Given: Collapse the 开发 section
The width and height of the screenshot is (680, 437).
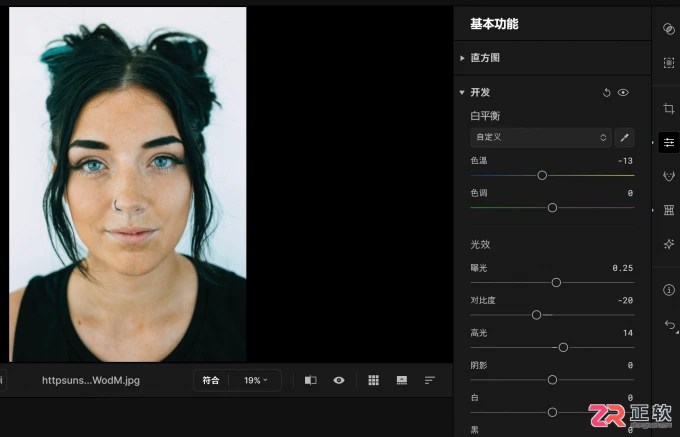Looking at the screenshot, I should coord(462,92).
